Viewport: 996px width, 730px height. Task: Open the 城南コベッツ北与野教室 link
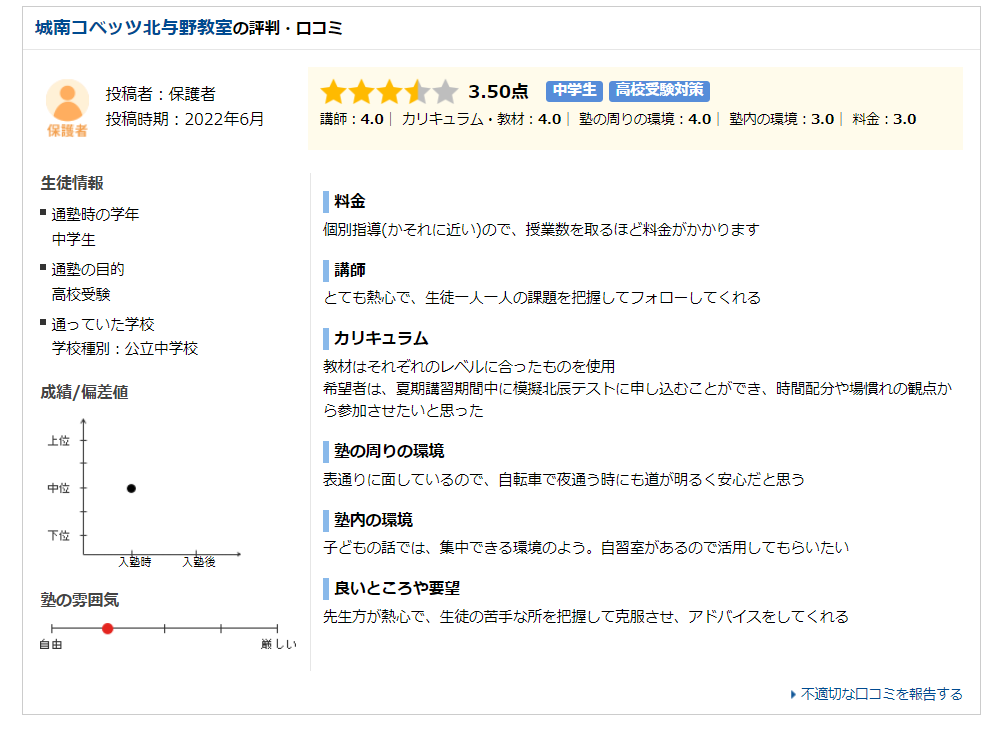click(x=133, y=28)
